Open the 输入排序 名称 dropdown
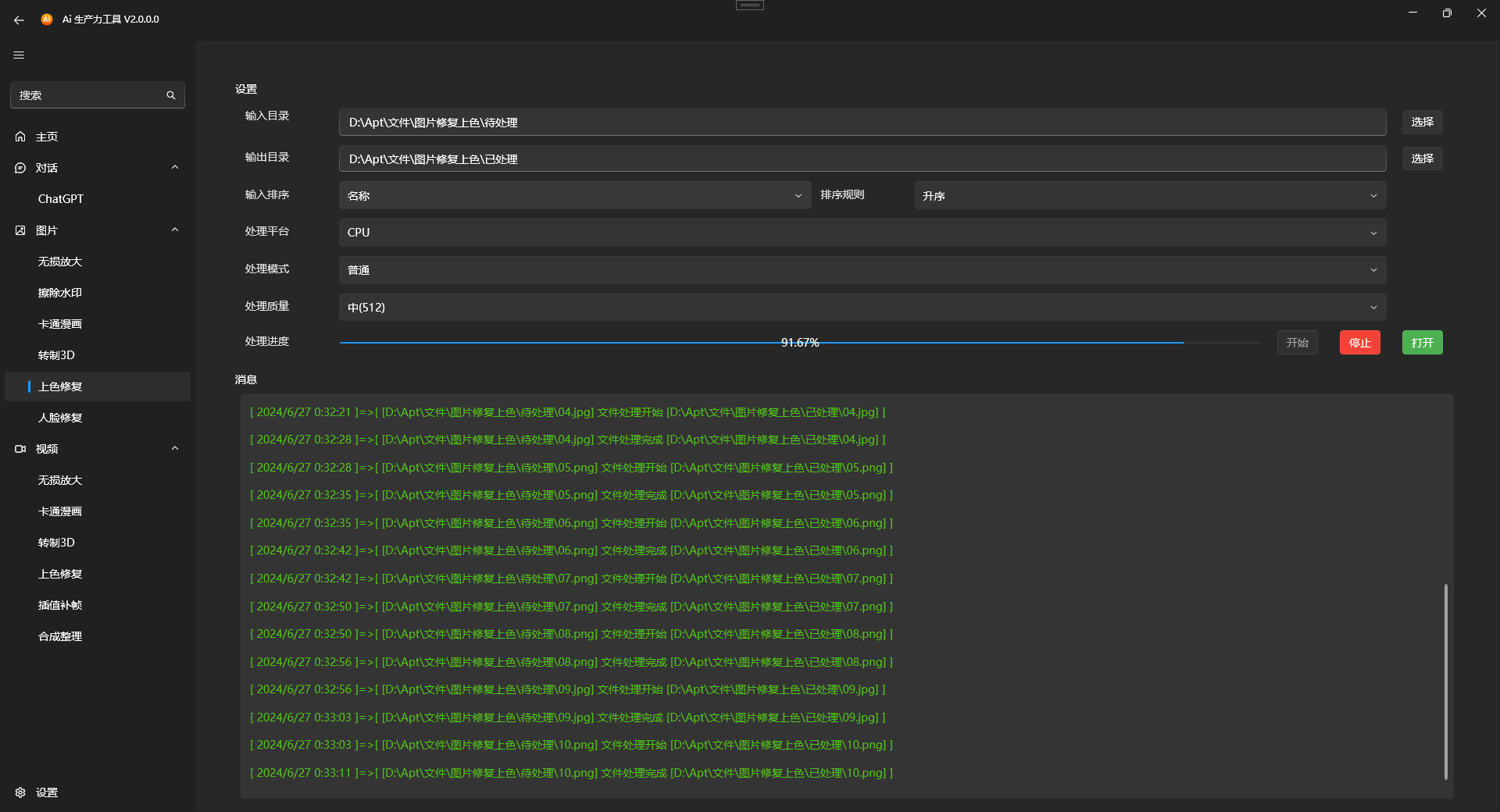Viewport: 1500px width, 812px height. click(x=575, y=196)
